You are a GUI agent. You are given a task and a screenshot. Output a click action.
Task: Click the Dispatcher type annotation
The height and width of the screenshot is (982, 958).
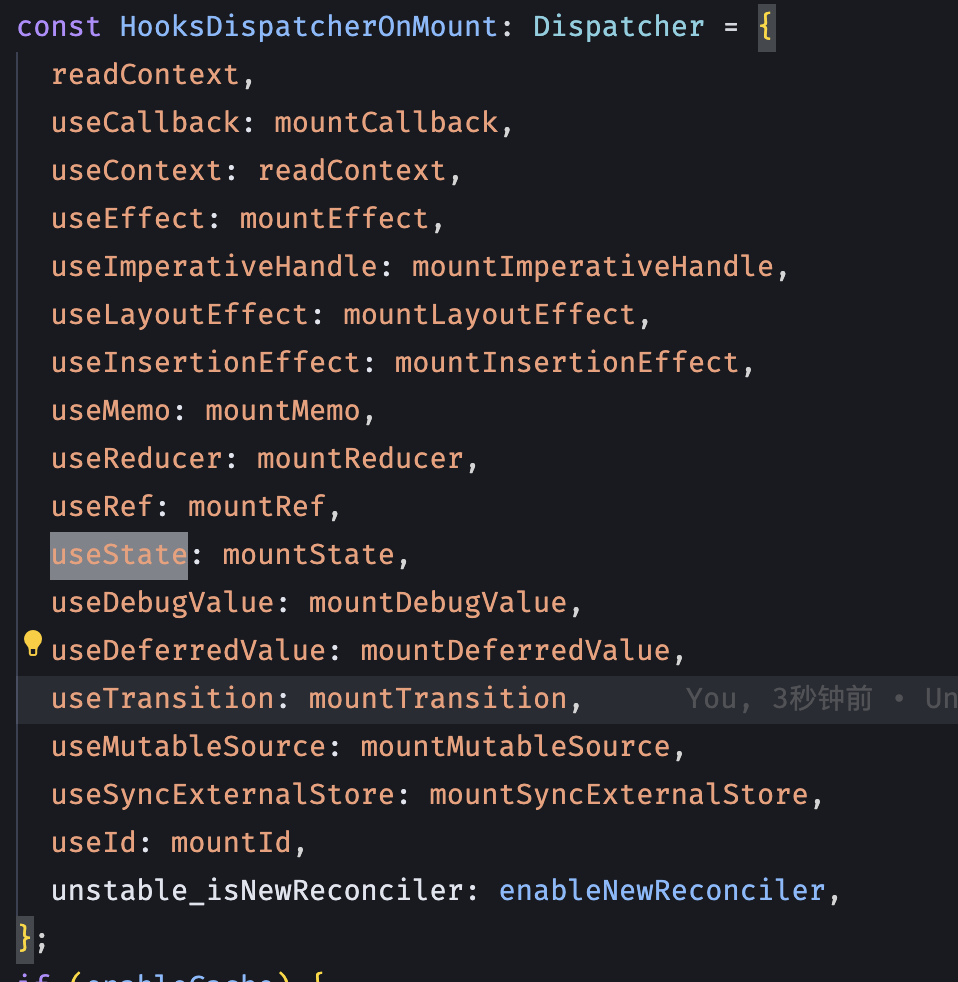[x=618, y=26]
